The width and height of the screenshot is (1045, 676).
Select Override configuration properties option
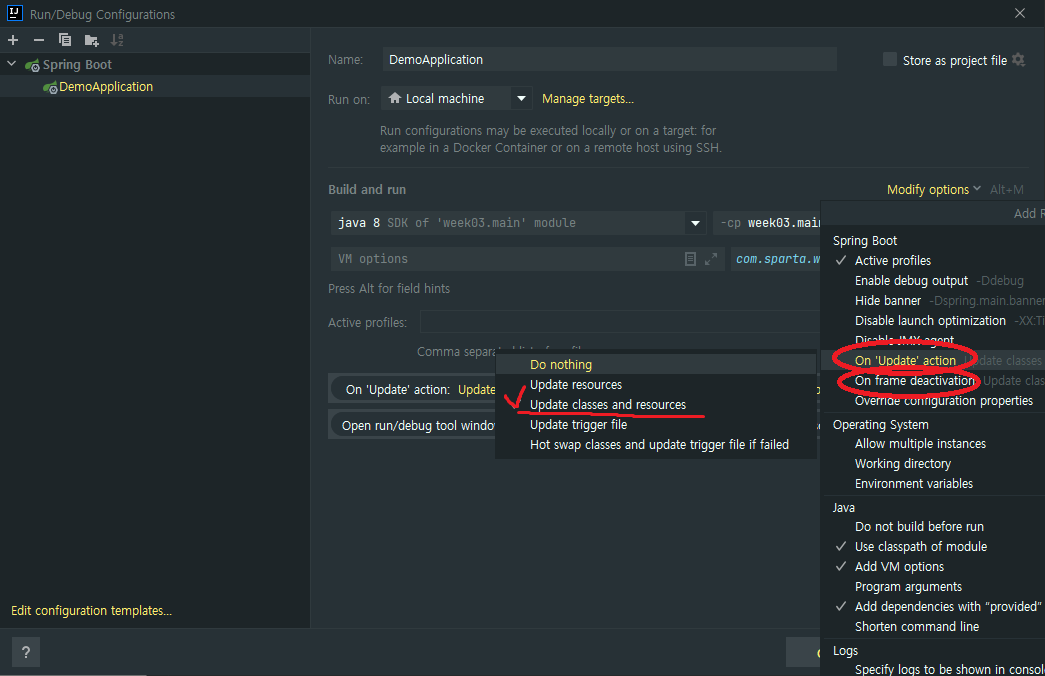[933, 401]
